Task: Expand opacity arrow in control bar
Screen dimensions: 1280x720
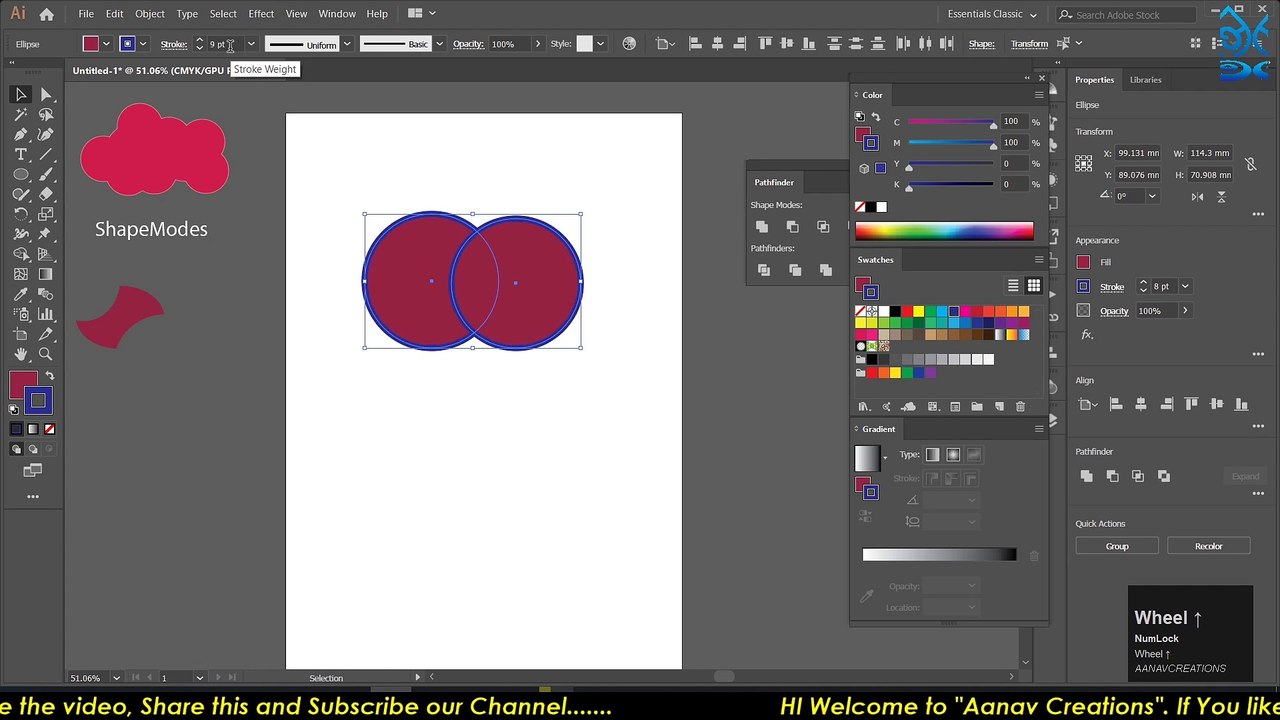Action: point(538,44)
